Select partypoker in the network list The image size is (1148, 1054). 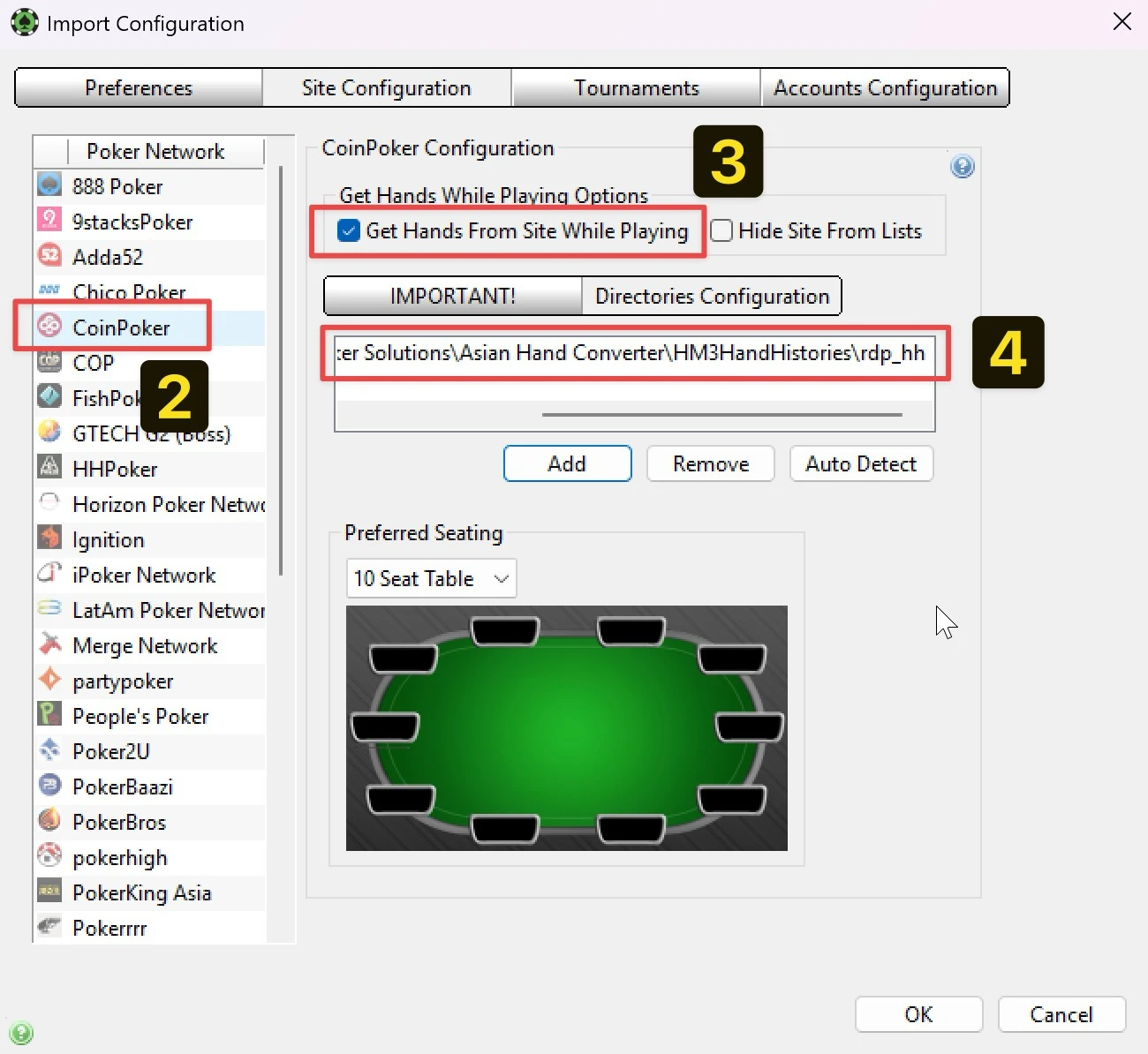[x=150, y=681]
